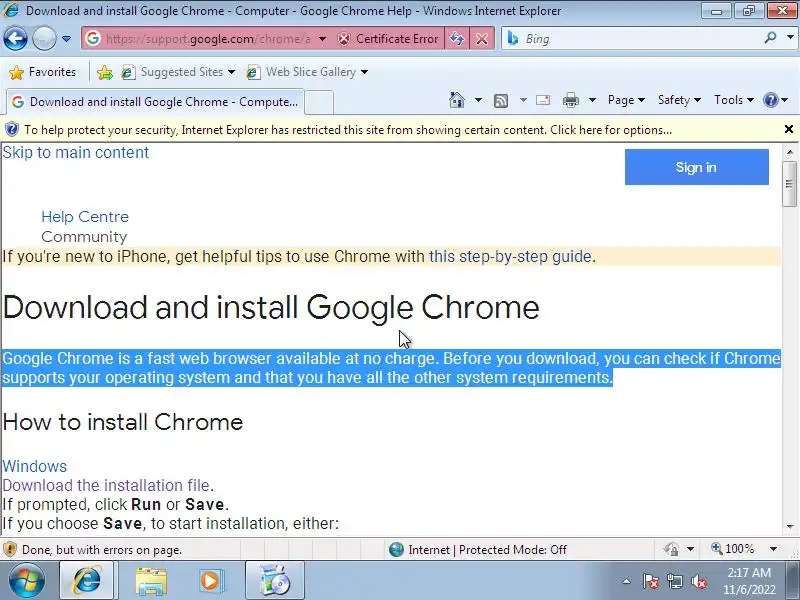This screenshot has height=600, width=800.
Task: Click the status bar privacy lock icon
Action: (x=671, y=549)
